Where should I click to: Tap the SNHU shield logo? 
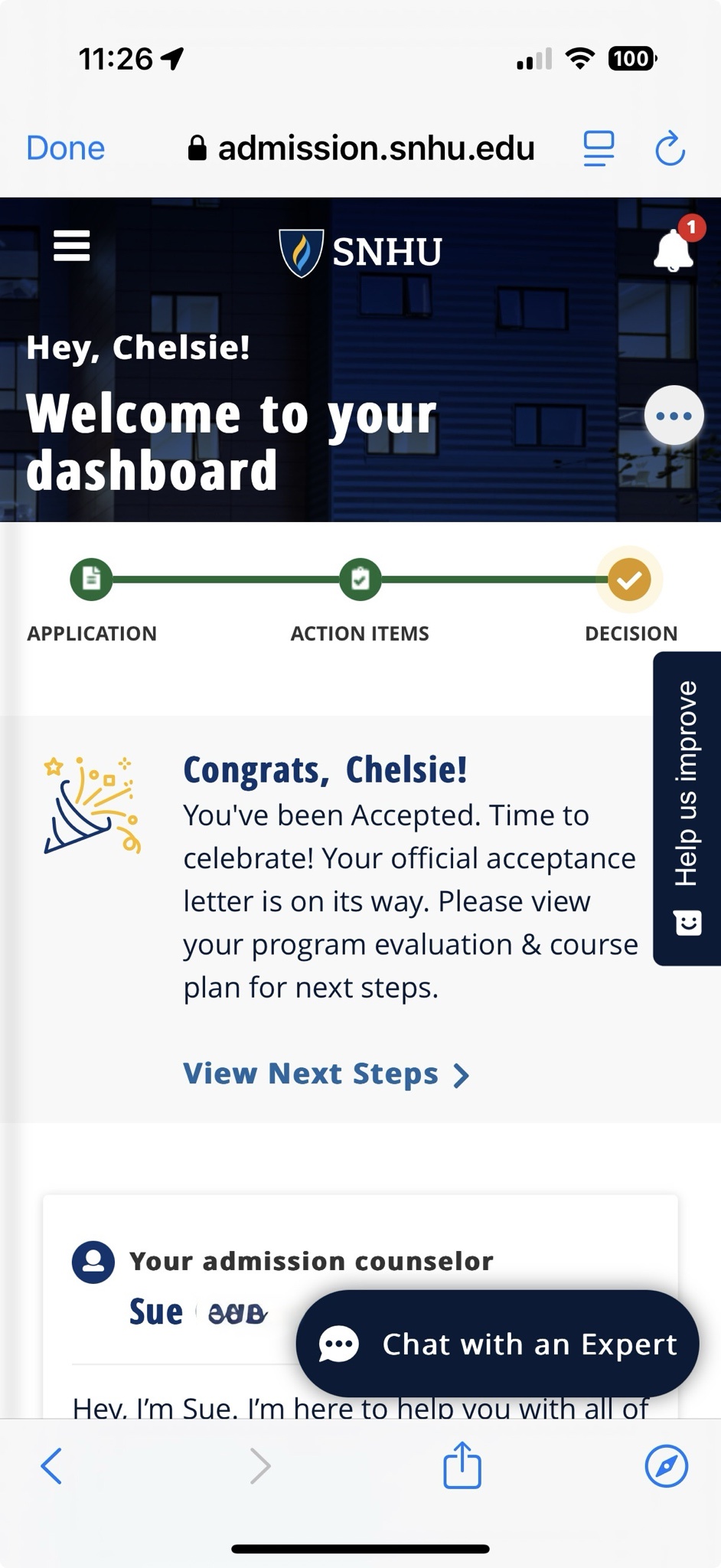point(301,253)
